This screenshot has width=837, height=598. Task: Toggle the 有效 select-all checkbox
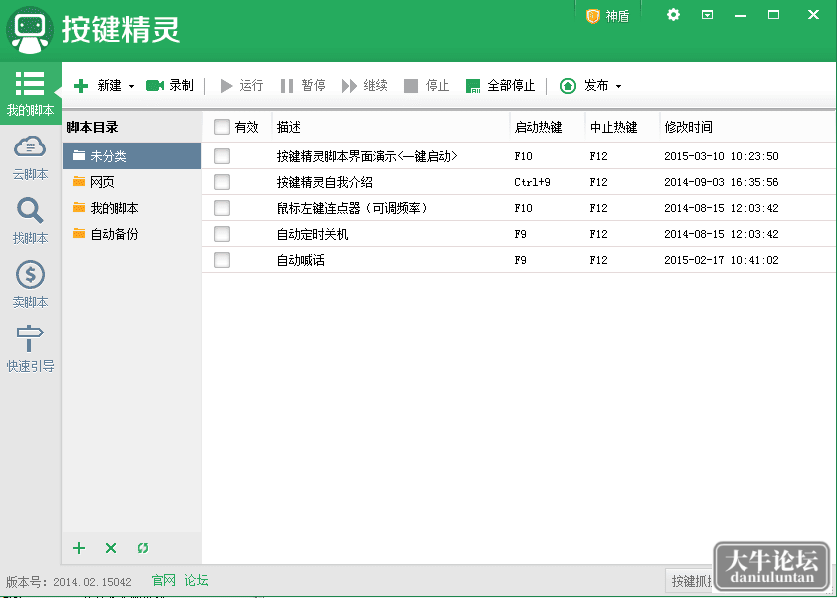coord(222,127)
